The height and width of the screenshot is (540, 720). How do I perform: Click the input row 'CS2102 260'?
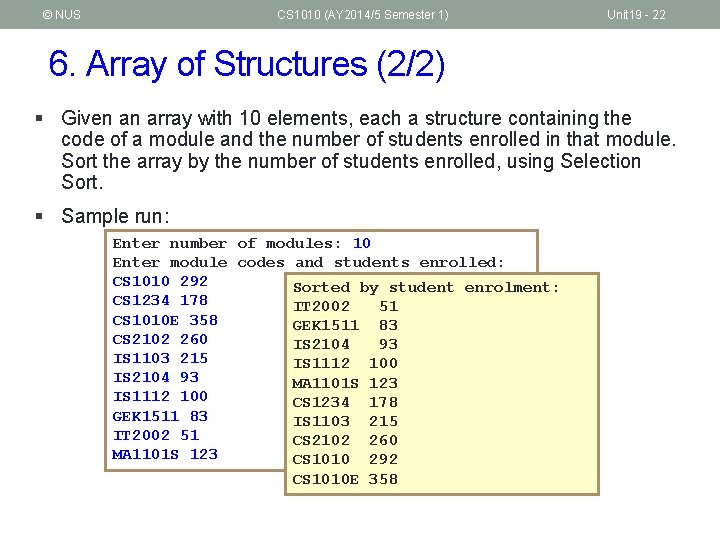pyautogui.click(x=160, y=339)
